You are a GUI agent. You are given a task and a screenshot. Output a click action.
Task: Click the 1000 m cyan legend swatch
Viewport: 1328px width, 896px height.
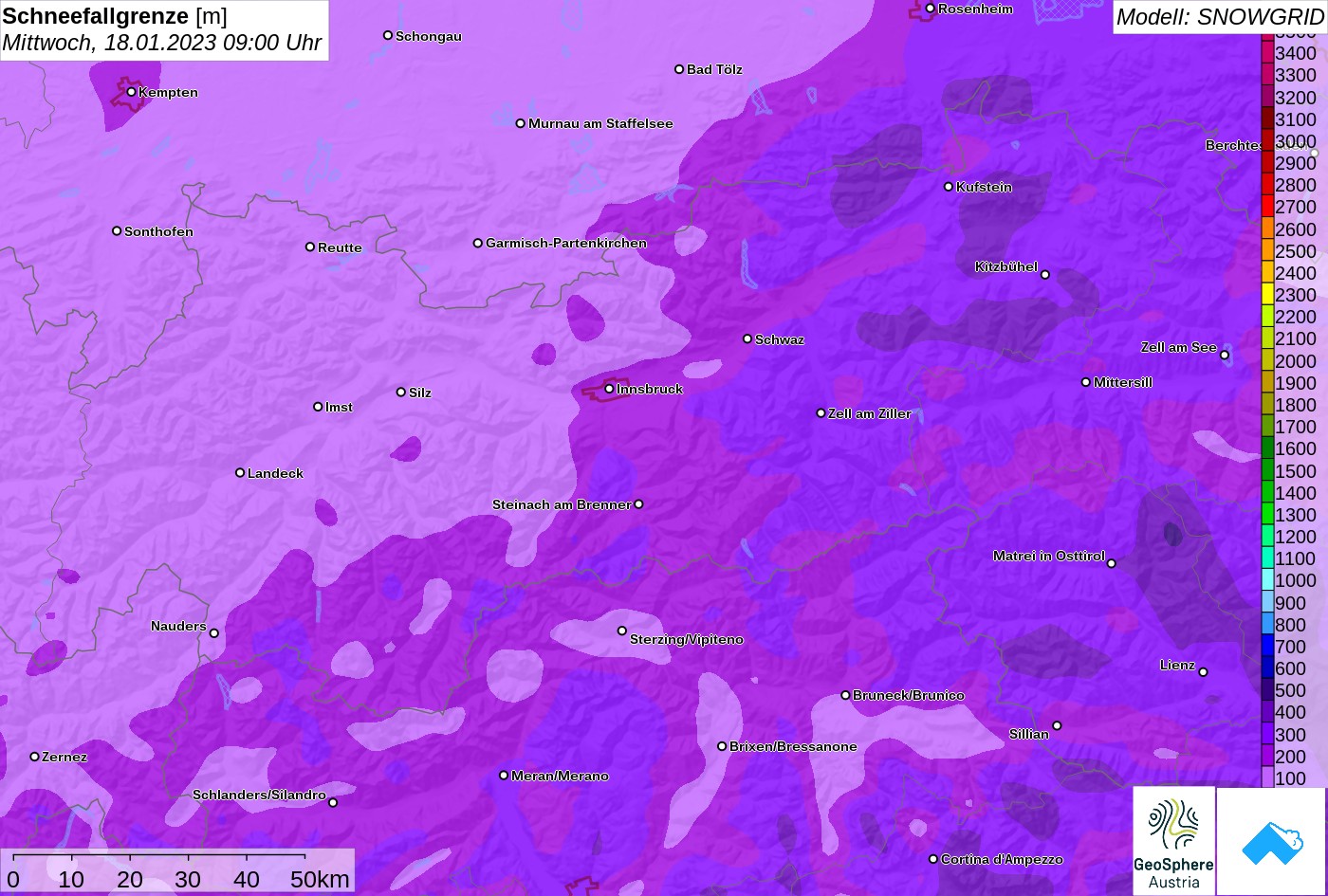pos(1267,580)
